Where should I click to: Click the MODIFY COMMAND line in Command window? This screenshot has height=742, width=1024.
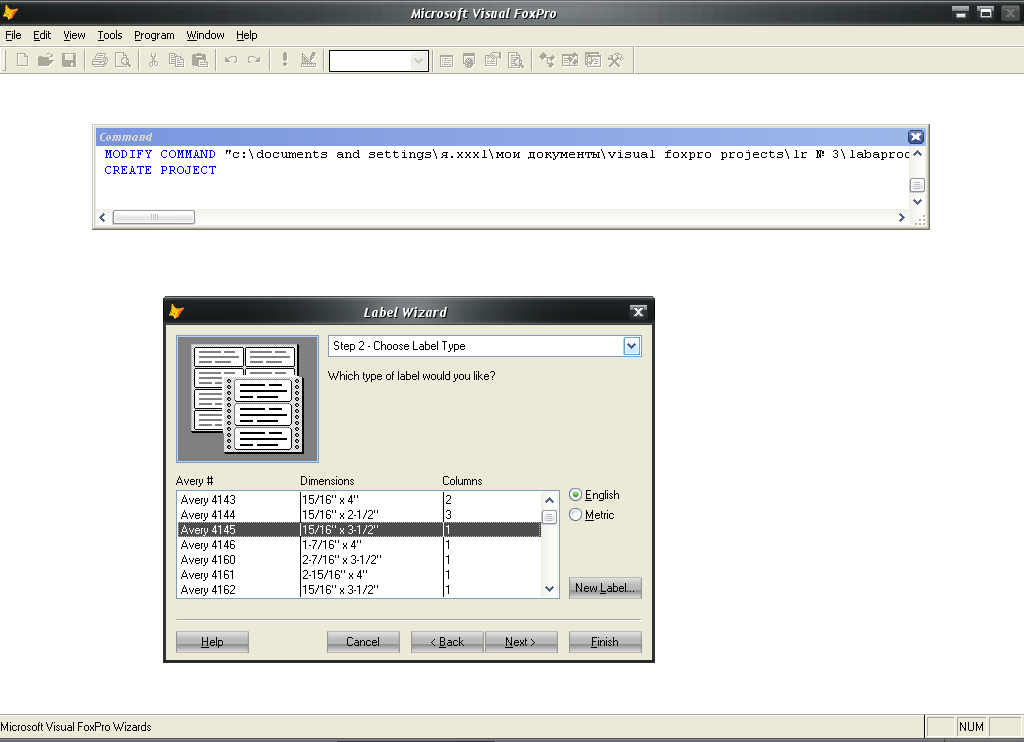(x=506, y=154)
